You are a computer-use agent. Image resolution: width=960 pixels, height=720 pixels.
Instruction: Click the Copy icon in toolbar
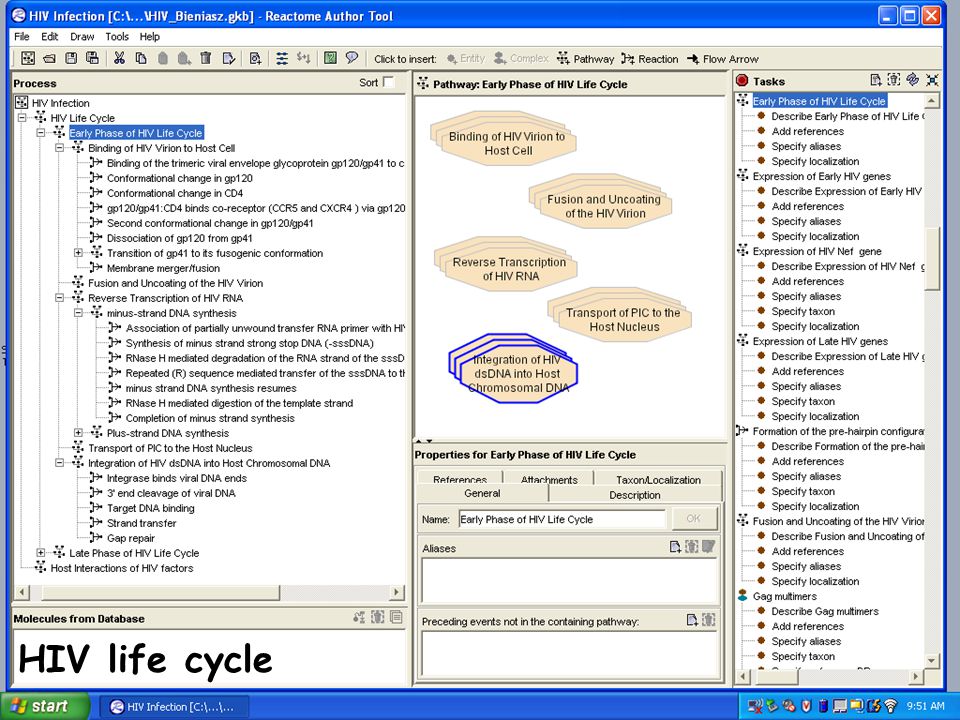point(141,58)
